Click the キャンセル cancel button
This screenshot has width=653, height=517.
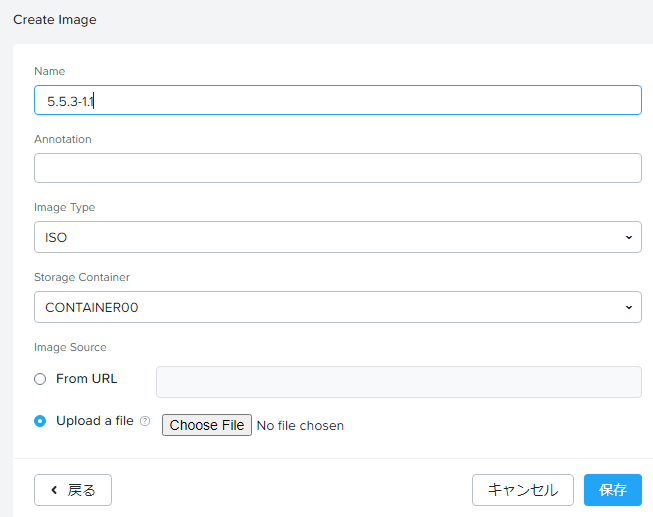[522, 490]
